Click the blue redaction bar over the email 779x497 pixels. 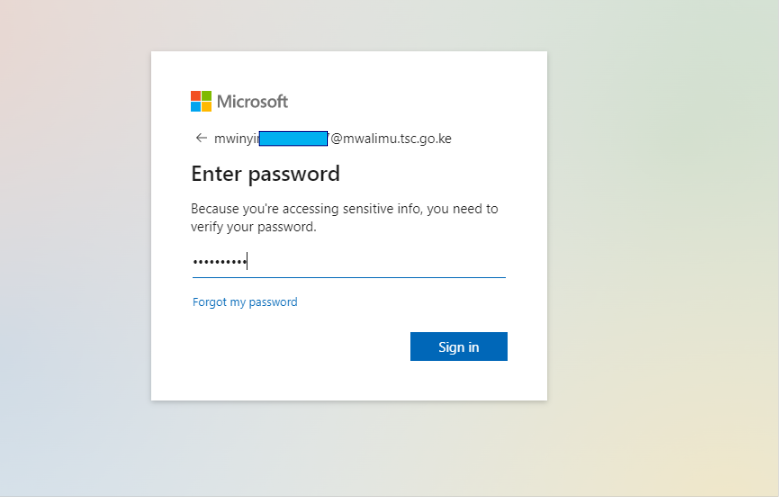coord(293,138)
